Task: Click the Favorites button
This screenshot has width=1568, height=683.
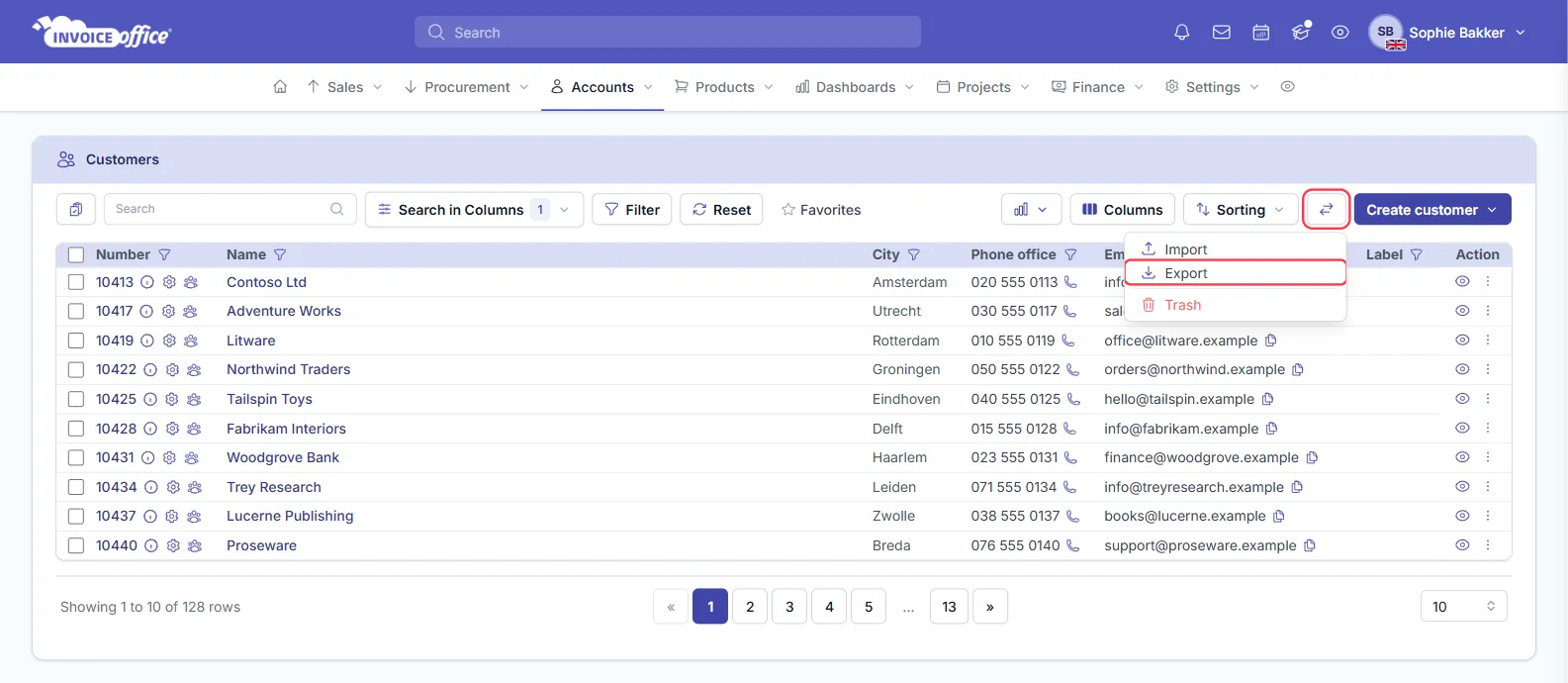Action: (821, 210)
